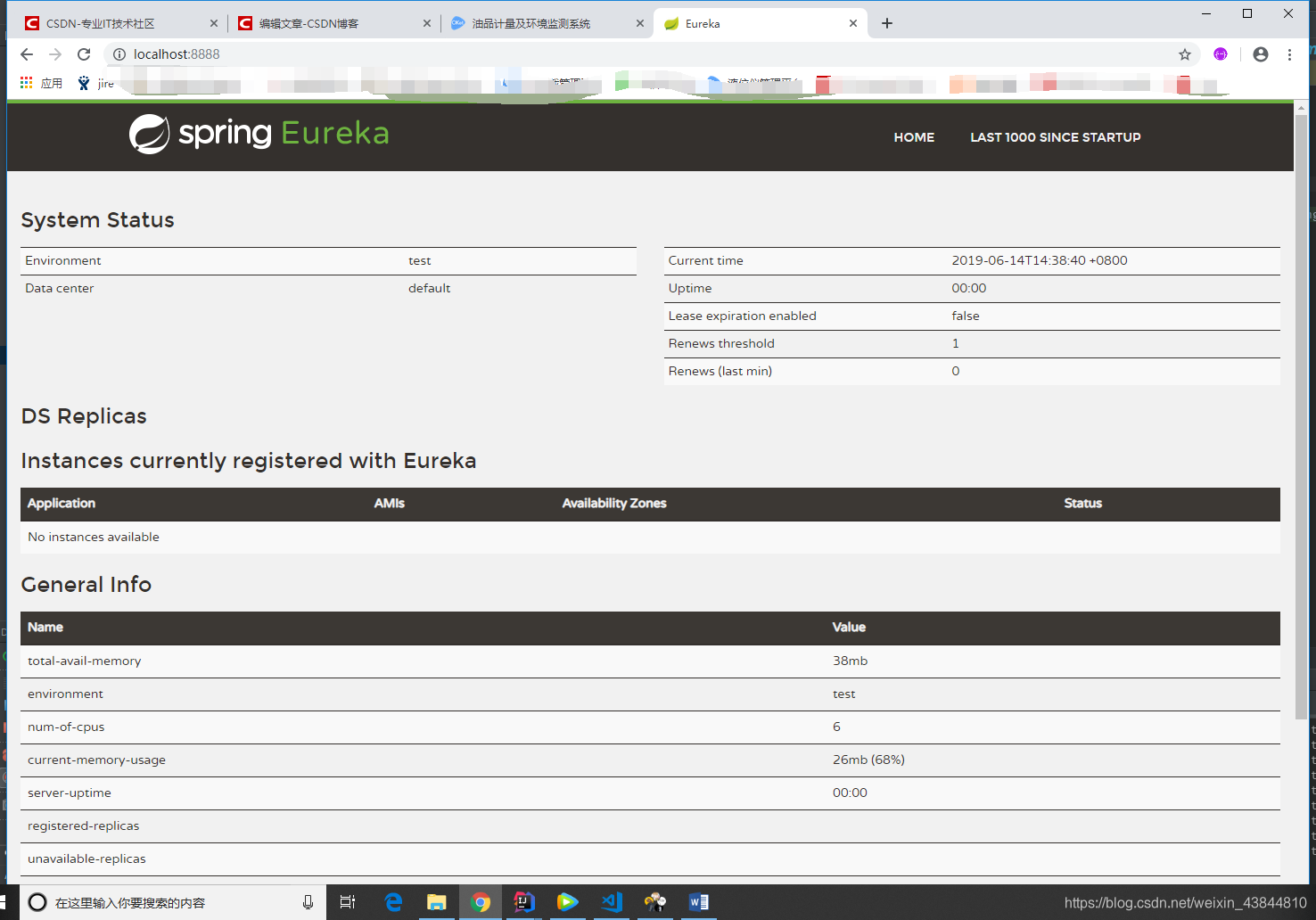Image resolution: width=1316 pixels, height=920 pixels.
Task: Click the Status column header
Action: (1083, 504)
